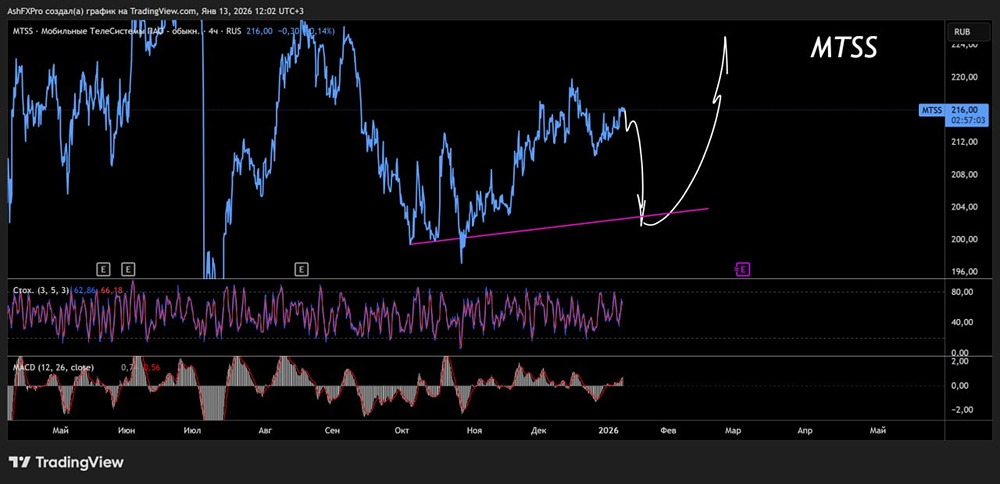Click the Стох. (3, 5, 3) indicator legend
This screenshot has height=484, width=1000.
click(x=41, y=290)
